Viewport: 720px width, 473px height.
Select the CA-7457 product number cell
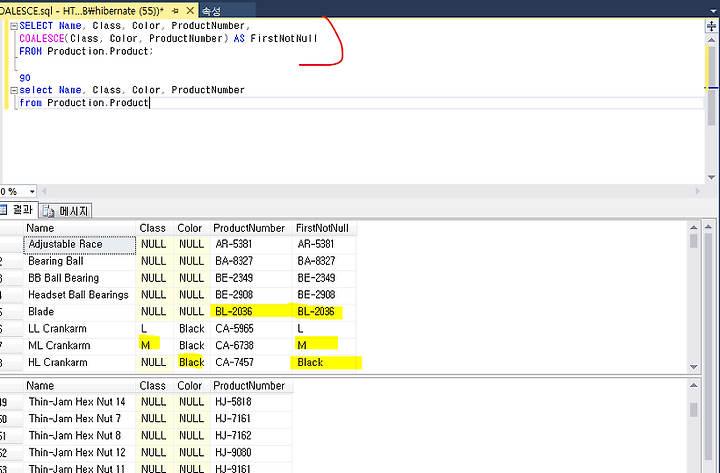click(252, 363)
